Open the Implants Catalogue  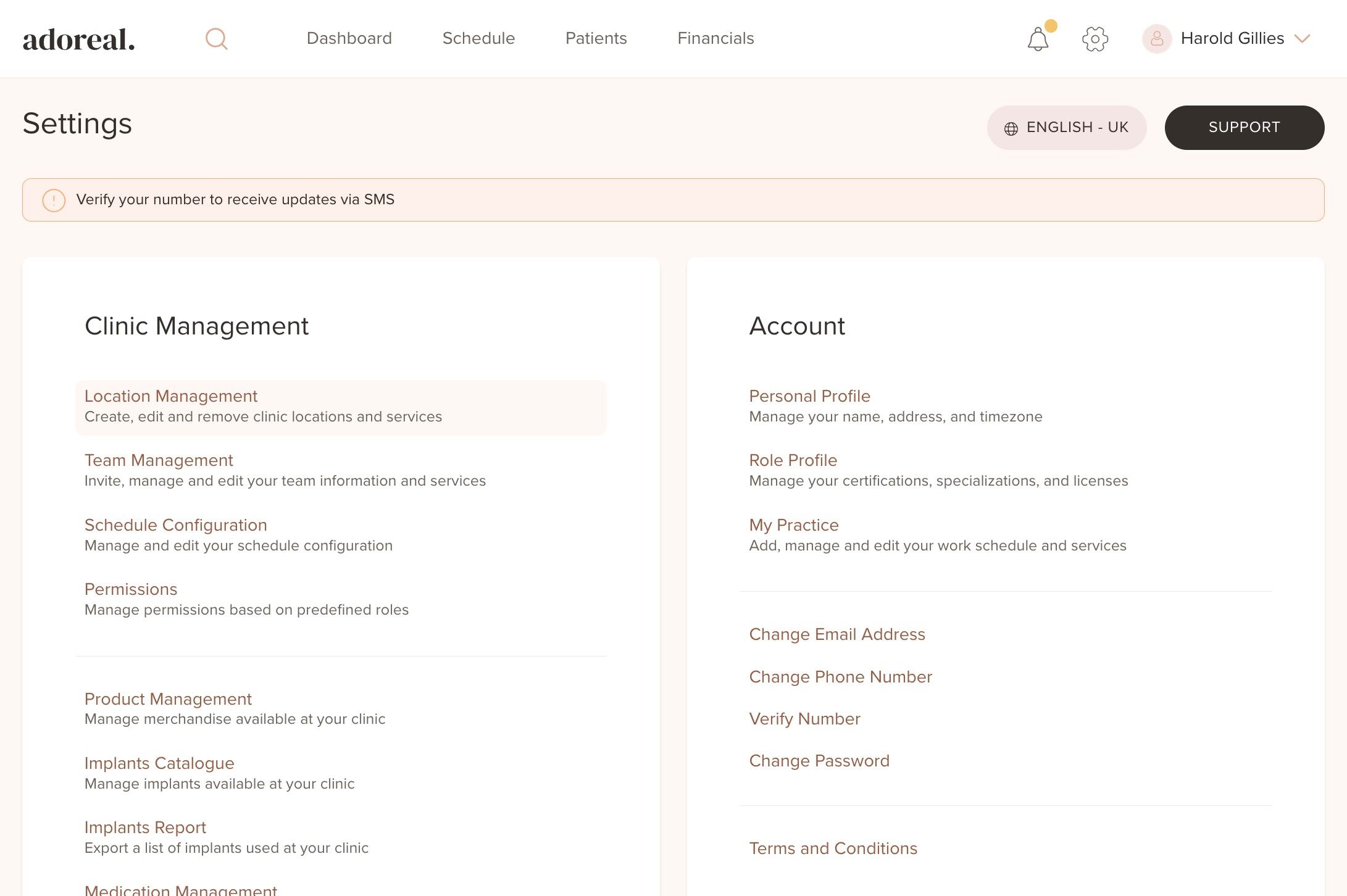click(x=159, y=763)
